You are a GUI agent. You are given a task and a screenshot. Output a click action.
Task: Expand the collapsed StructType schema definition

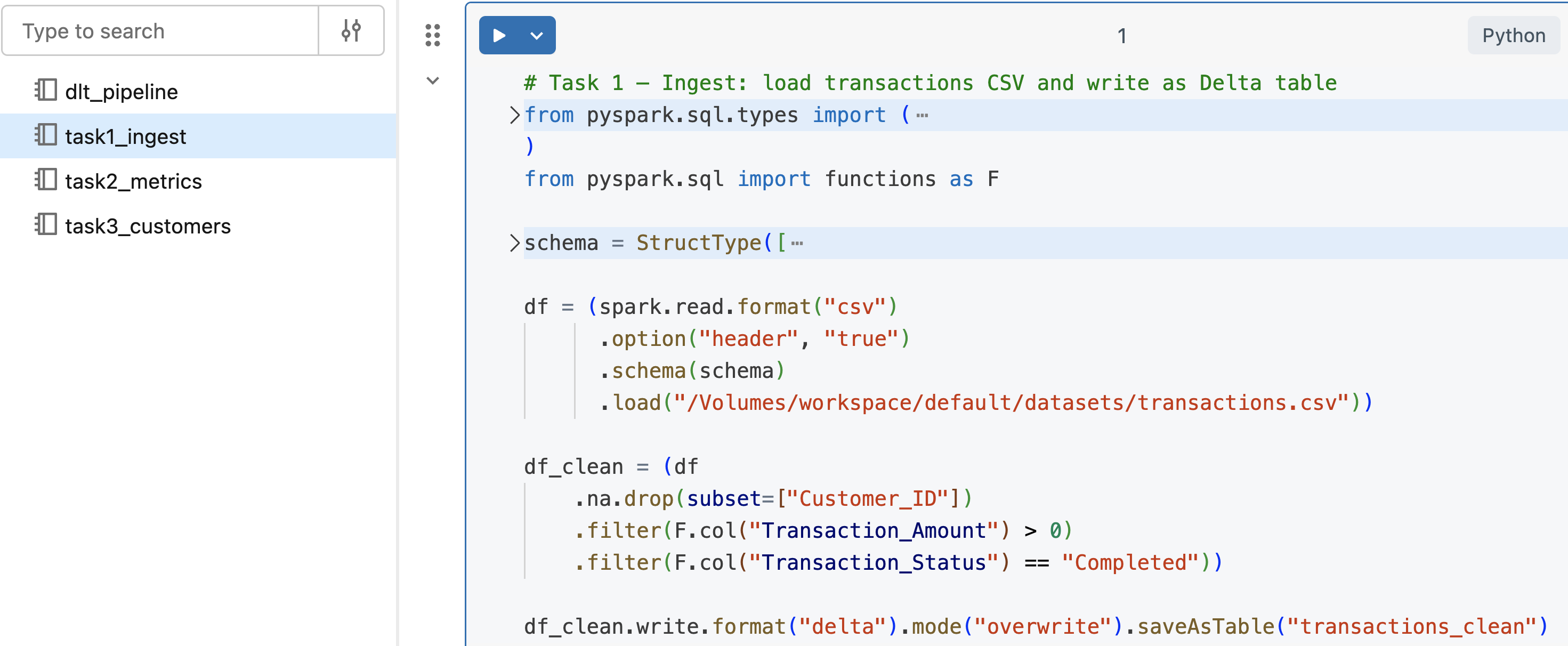click(515, 242)
